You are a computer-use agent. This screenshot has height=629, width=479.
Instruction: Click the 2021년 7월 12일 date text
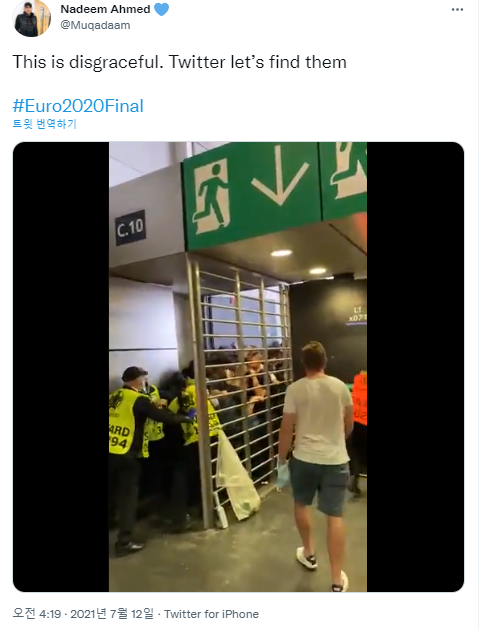(x=112, y=613)
